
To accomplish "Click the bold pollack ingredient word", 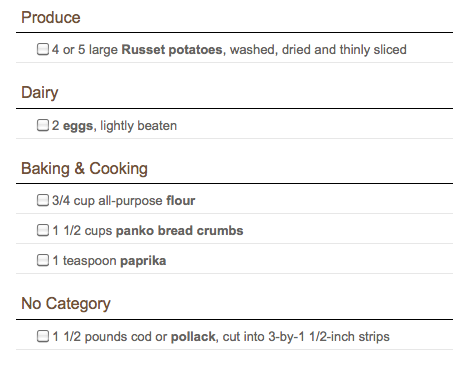I will point(193,337).
